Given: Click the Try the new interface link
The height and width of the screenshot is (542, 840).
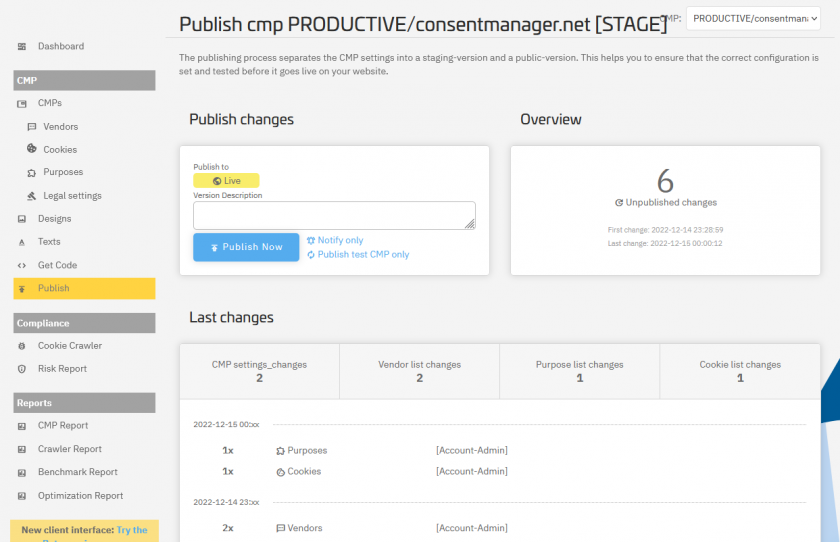Looking at the screenshot, I should 132,530.
